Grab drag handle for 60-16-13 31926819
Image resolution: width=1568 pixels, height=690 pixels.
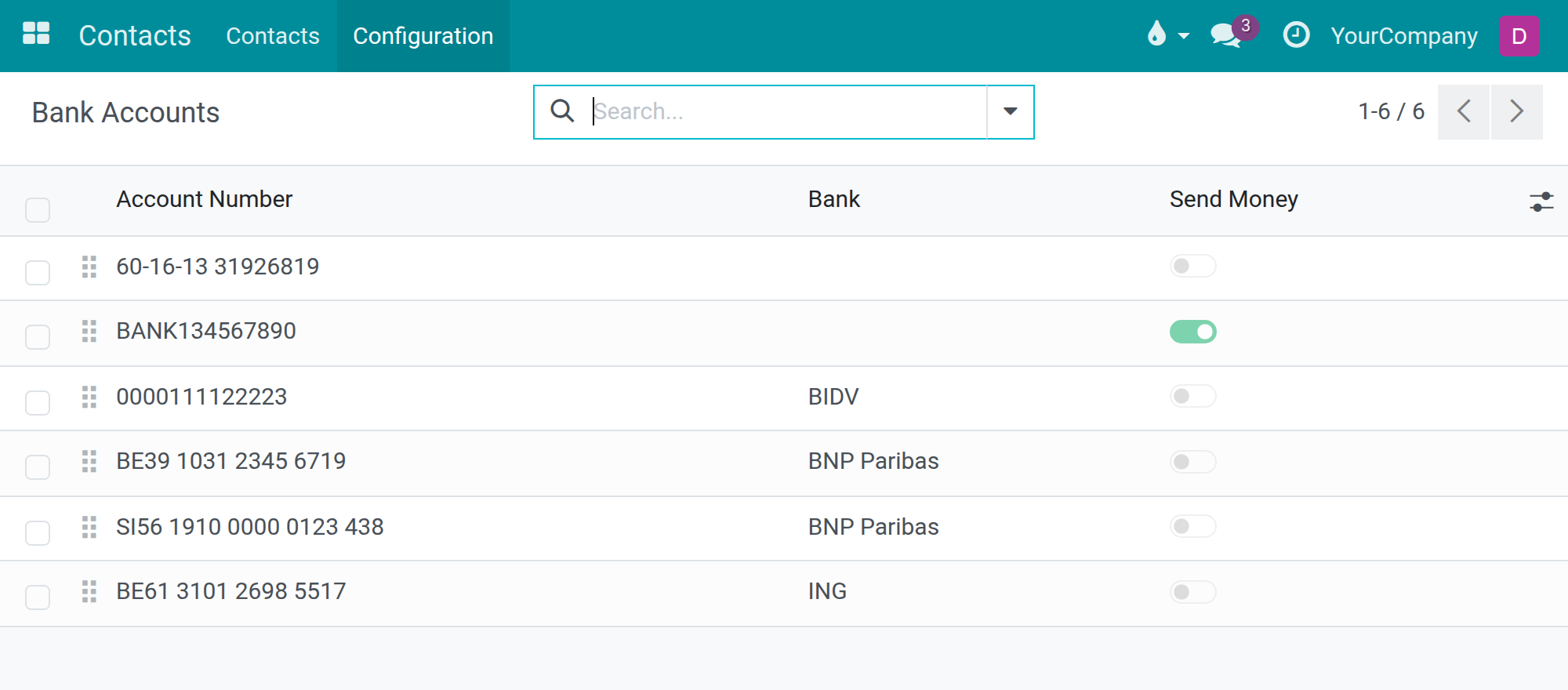[89, 267]
